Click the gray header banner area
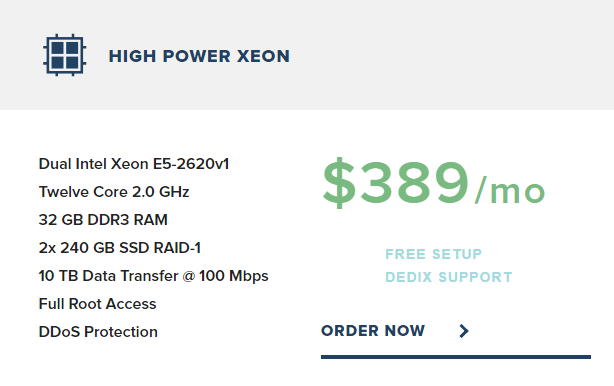 point(307,55)
